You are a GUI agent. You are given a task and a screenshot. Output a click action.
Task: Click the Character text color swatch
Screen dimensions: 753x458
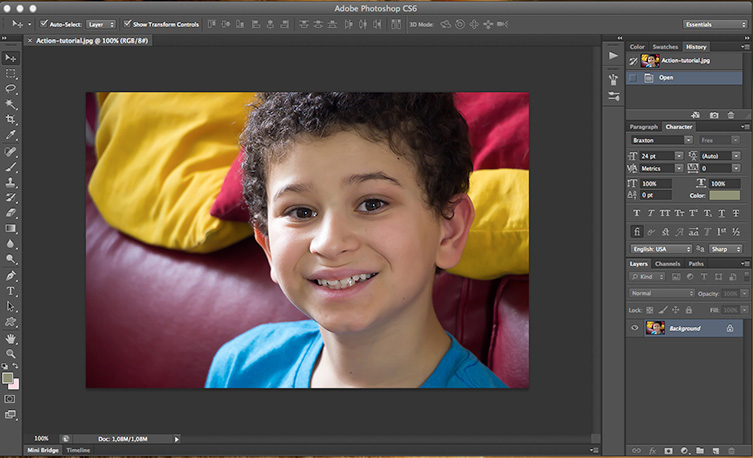725,195
